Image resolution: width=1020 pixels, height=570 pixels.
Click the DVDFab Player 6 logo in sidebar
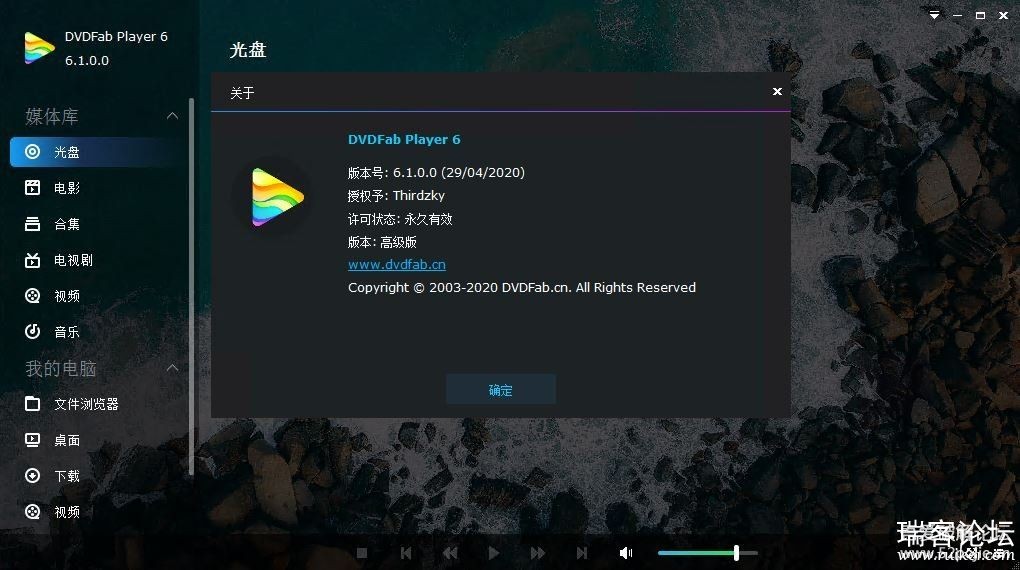40,48
